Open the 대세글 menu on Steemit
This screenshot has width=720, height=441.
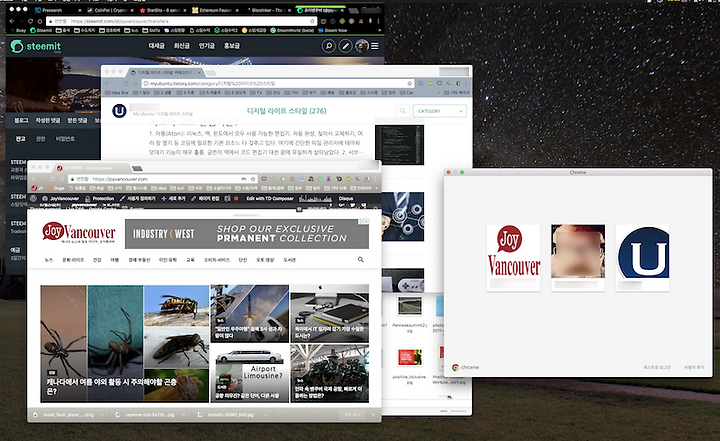coord(157,46)
